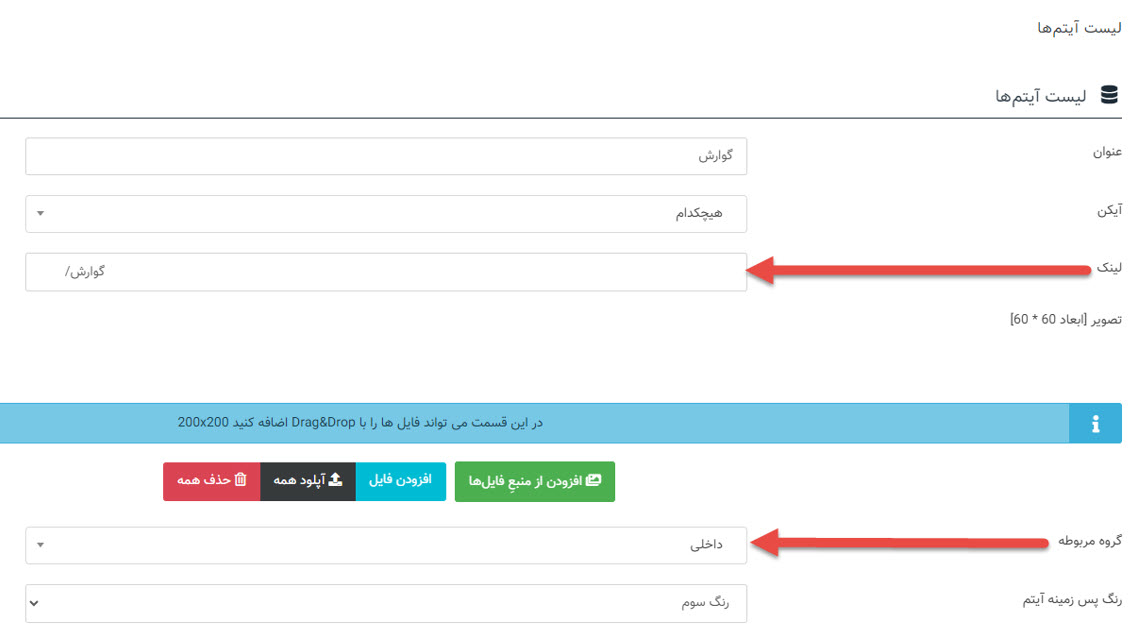The height and width of the screenshot is (625, 1147).
Task: Click the blue info icon on the notice bar
Action: pos(1095,424)
